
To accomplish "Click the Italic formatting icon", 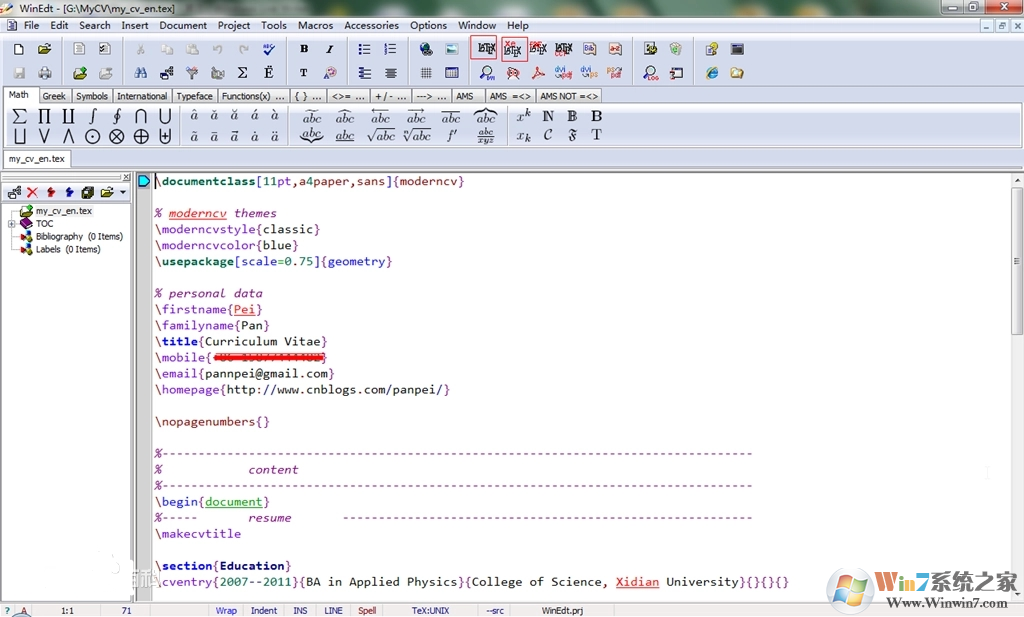I will tap(329, 48).
